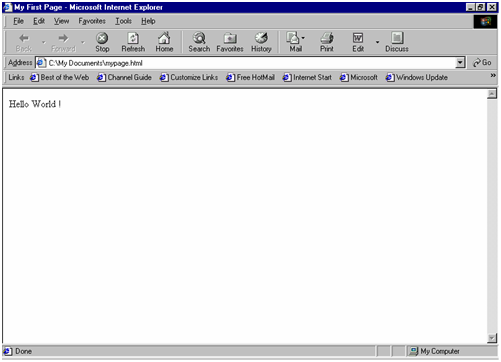This screenshot has height=362, width=501.
Task: Open Windows Update link
Action: (x=417, y=78)
